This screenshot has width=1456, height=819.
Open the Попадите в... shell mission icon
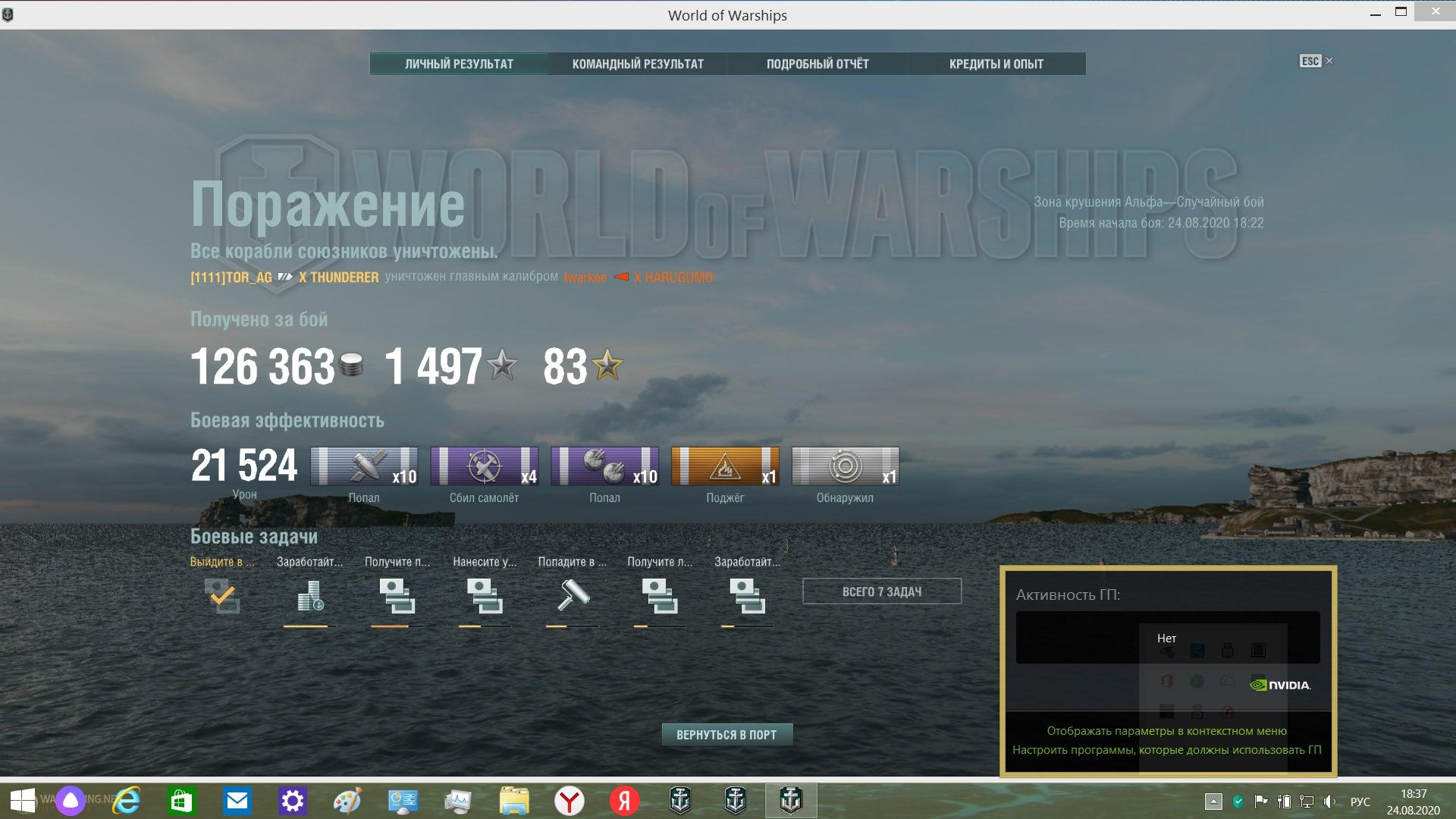(573, 596)
